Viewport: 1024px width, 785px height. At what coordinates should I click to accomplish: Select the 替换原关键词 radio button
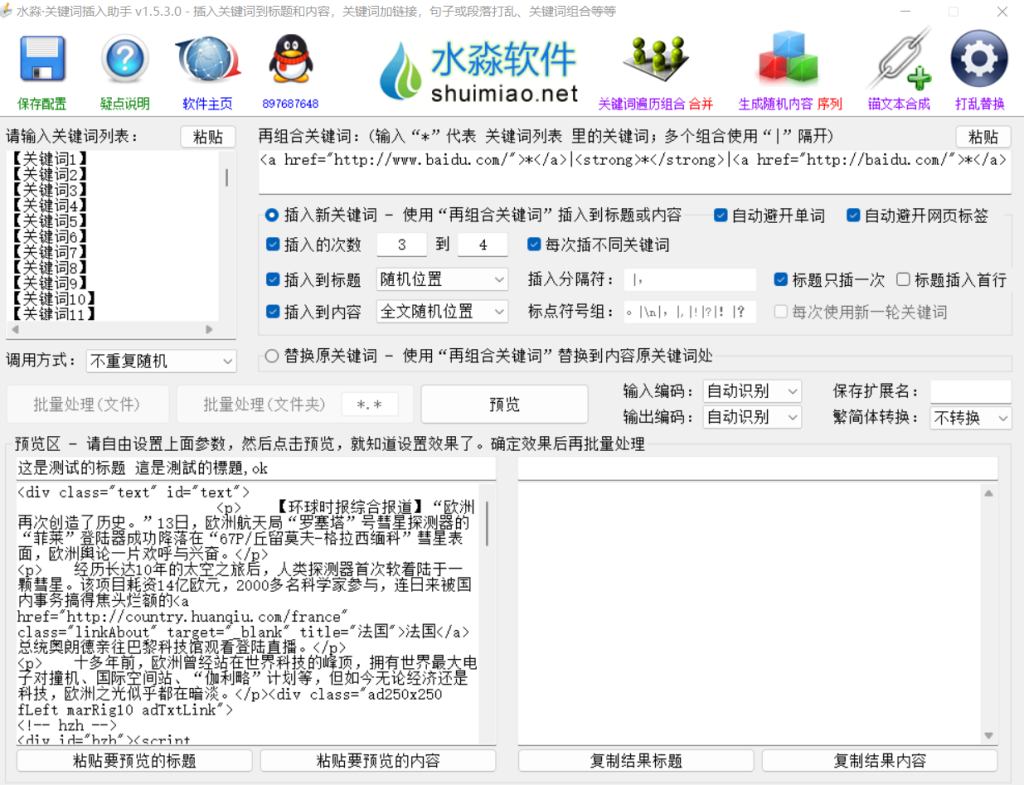(271, 356)
